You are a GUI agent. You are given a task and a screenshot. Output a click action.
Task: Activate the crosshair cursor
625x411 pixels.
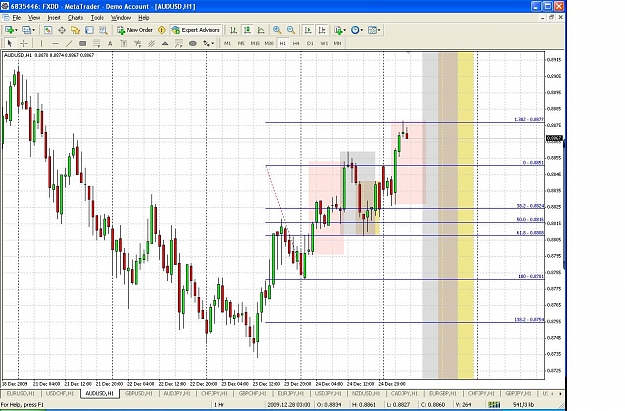[x=24, y=43]
